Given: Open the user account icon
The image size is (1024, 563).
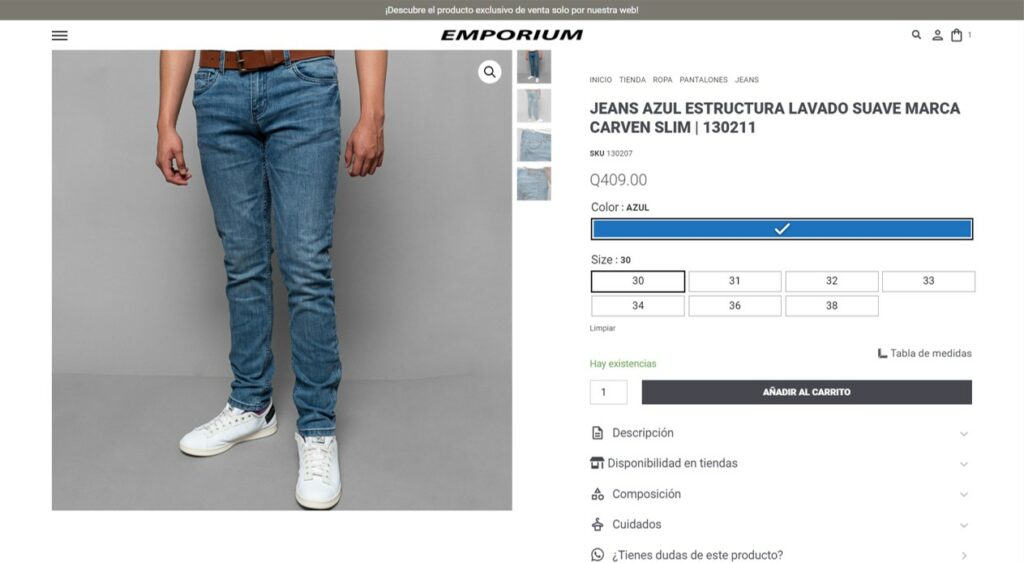Looking at the screenshot, I should [x=937, y=35].
